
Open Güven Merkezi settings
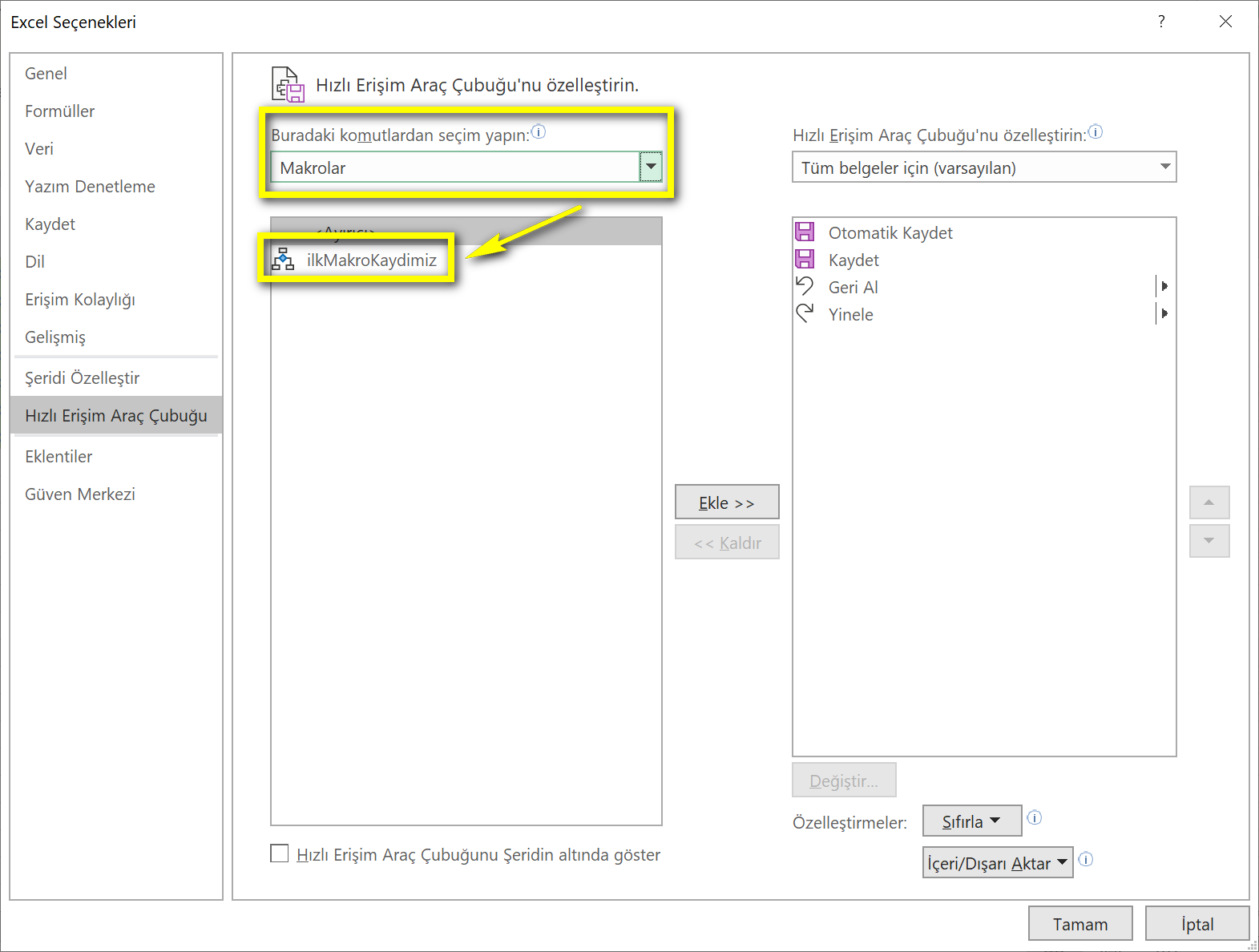click(x=116, y=494)
